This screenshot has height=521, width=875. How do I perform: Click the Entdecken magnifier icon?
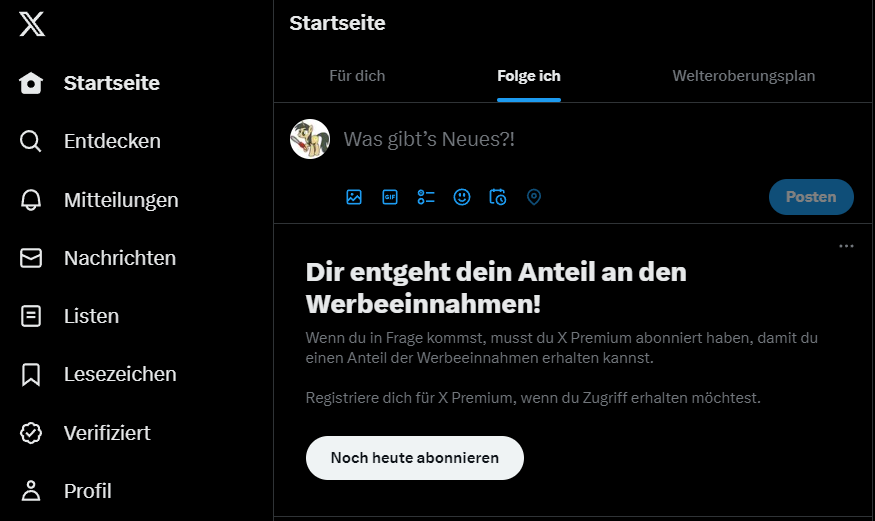(31, 141)
